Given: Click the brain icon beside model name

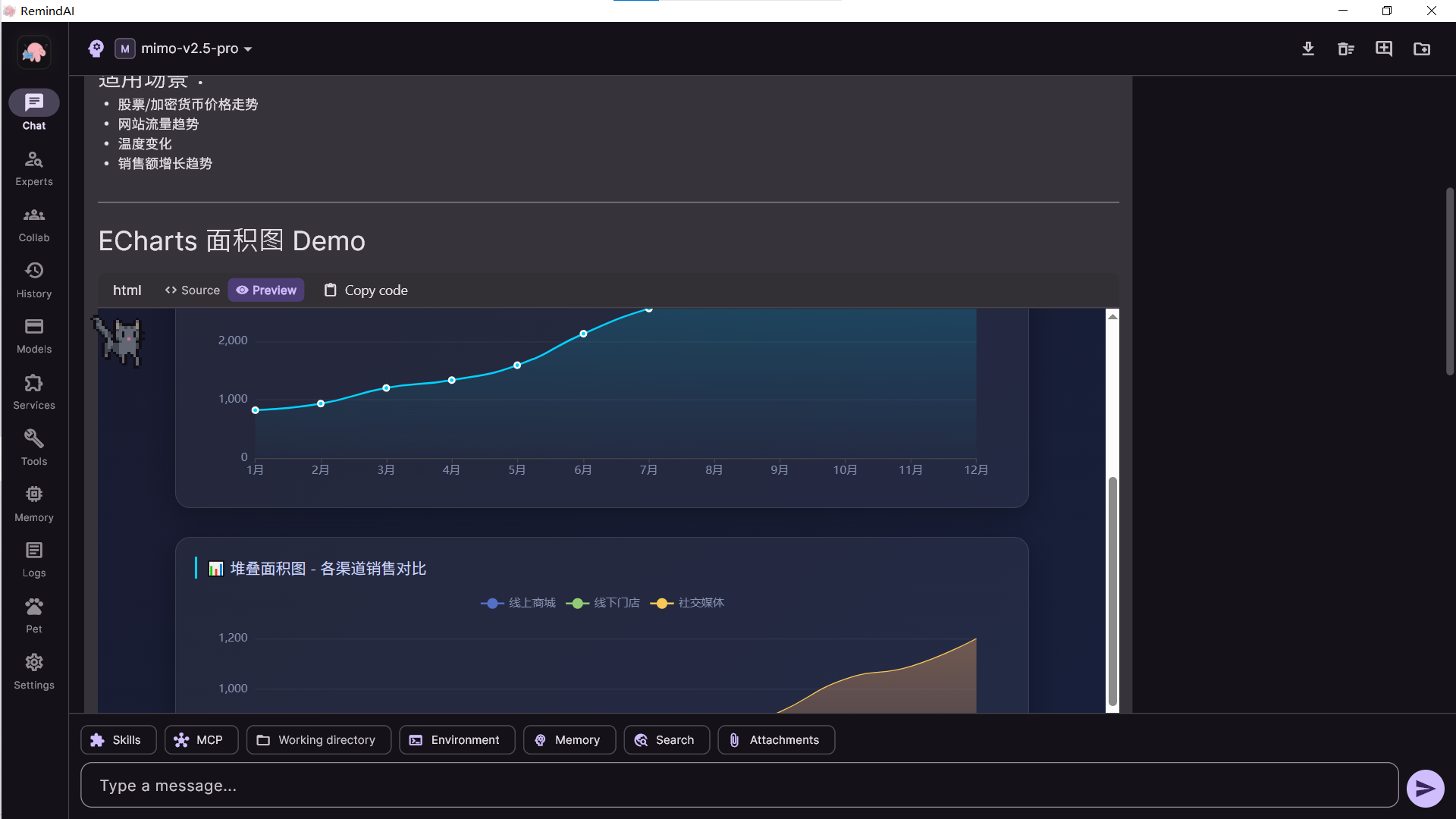Looking at the screenshot, I should click(96, 49).
